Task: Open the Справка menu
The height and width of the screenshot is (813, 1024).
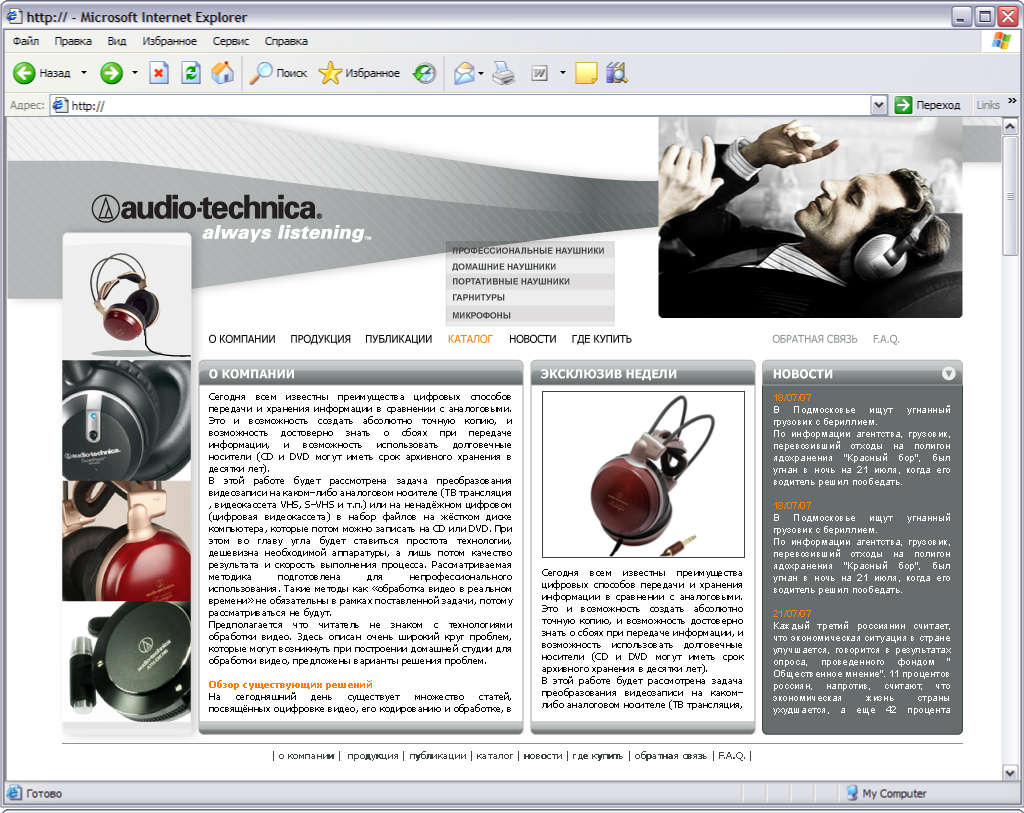Action: pos(286,41)
